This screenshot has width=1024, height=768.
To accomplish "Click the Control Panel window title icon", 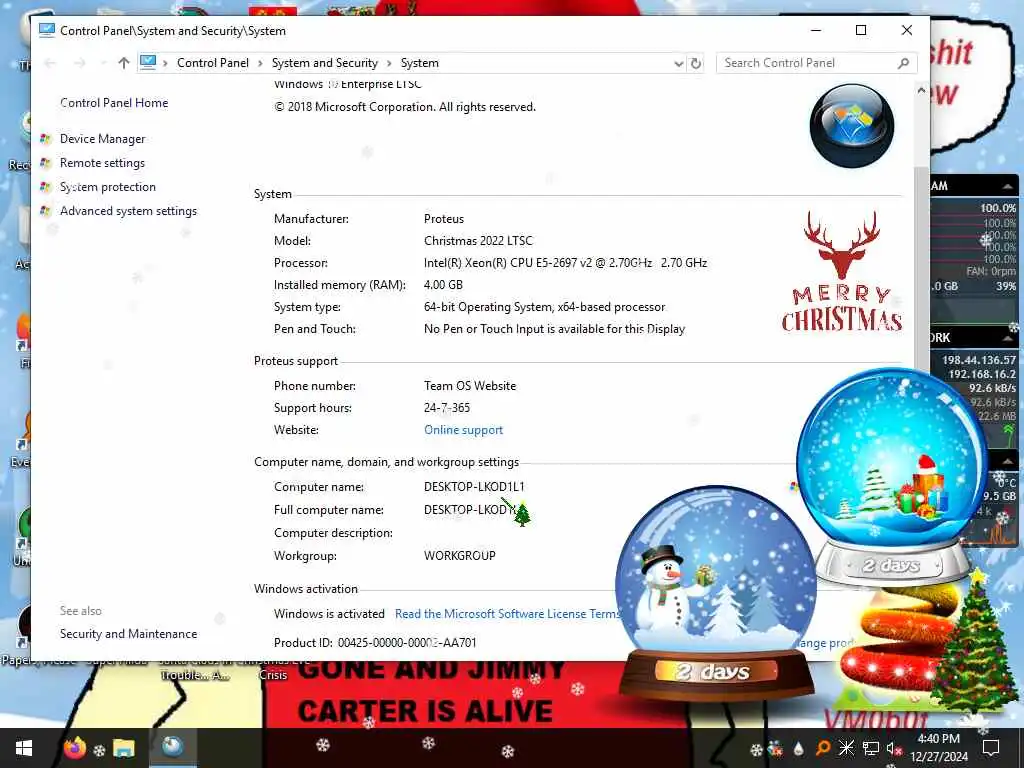I will [x=46, y=30].
